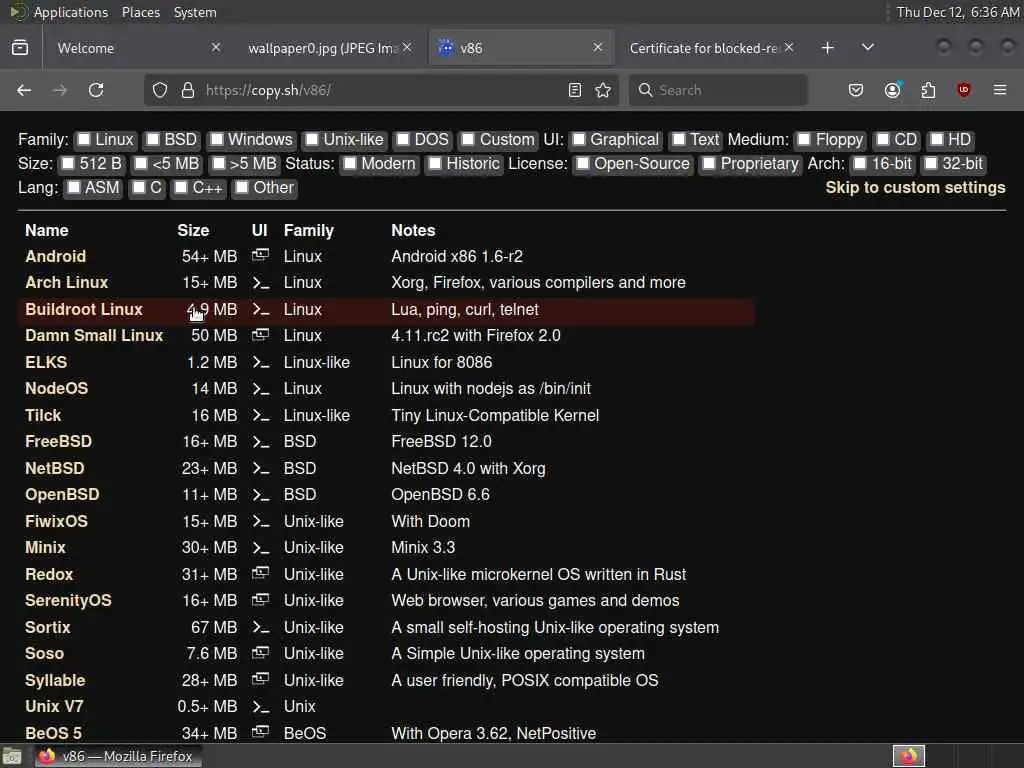The height and width of the screenshot is (768, 1024).
Task: Start Buildroot Linux from the list
Action: tap(84, 310)
